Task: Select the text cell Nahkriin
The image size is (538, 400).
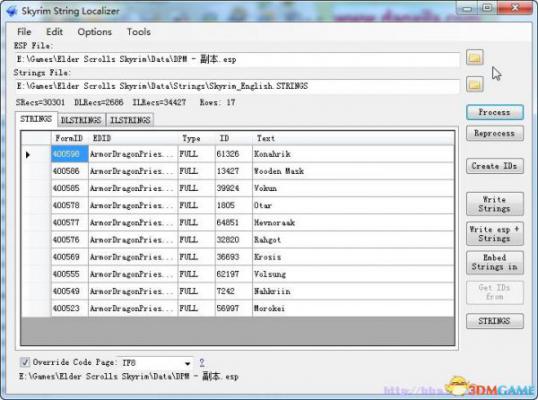Action: point(353,291)
